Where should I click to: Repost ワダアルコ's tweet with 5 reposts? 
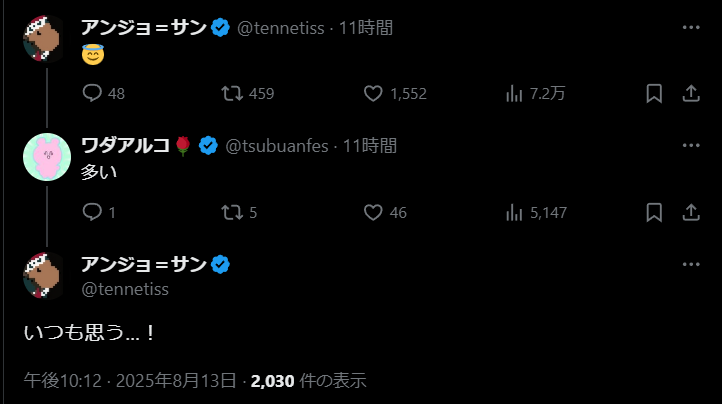[x=232, y=212]
